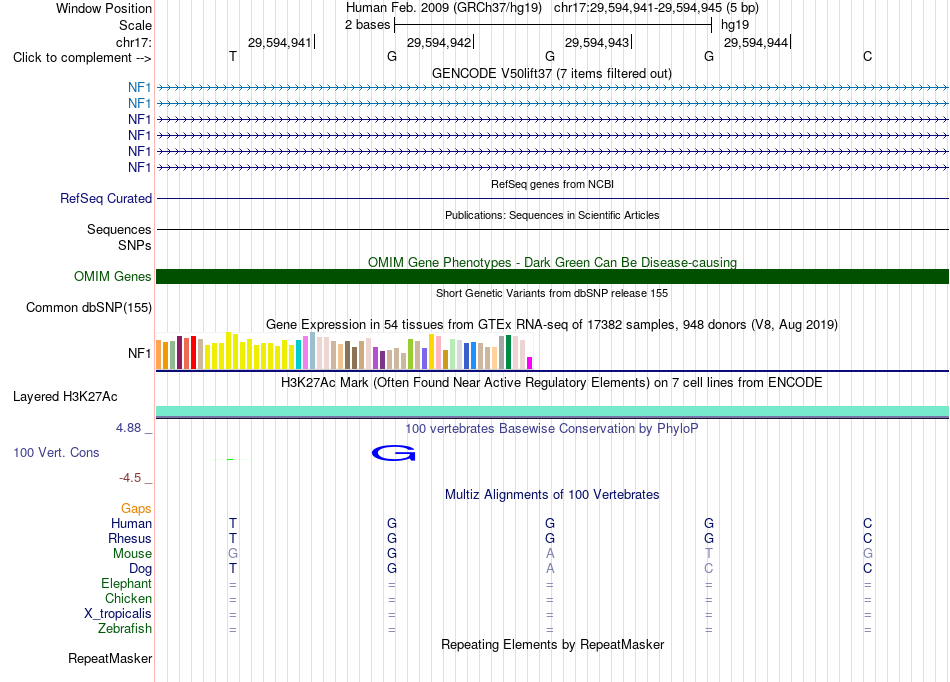Select the Human species label
950x682 pixels.
pyautogui.click(x=131, y=523)
